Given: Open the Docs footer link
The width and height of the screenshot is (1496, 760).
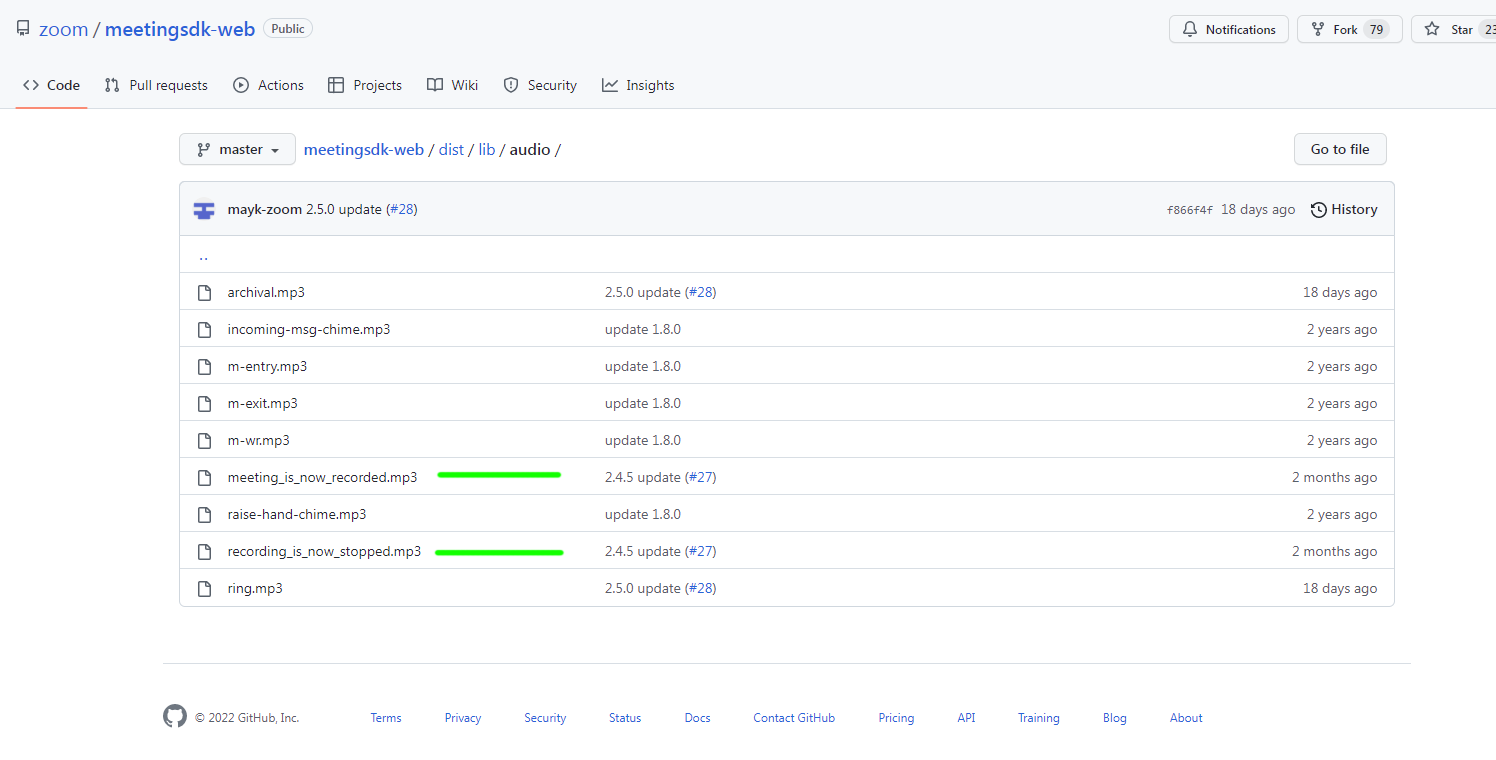Looking at the screenshot, I should (698, 718).
